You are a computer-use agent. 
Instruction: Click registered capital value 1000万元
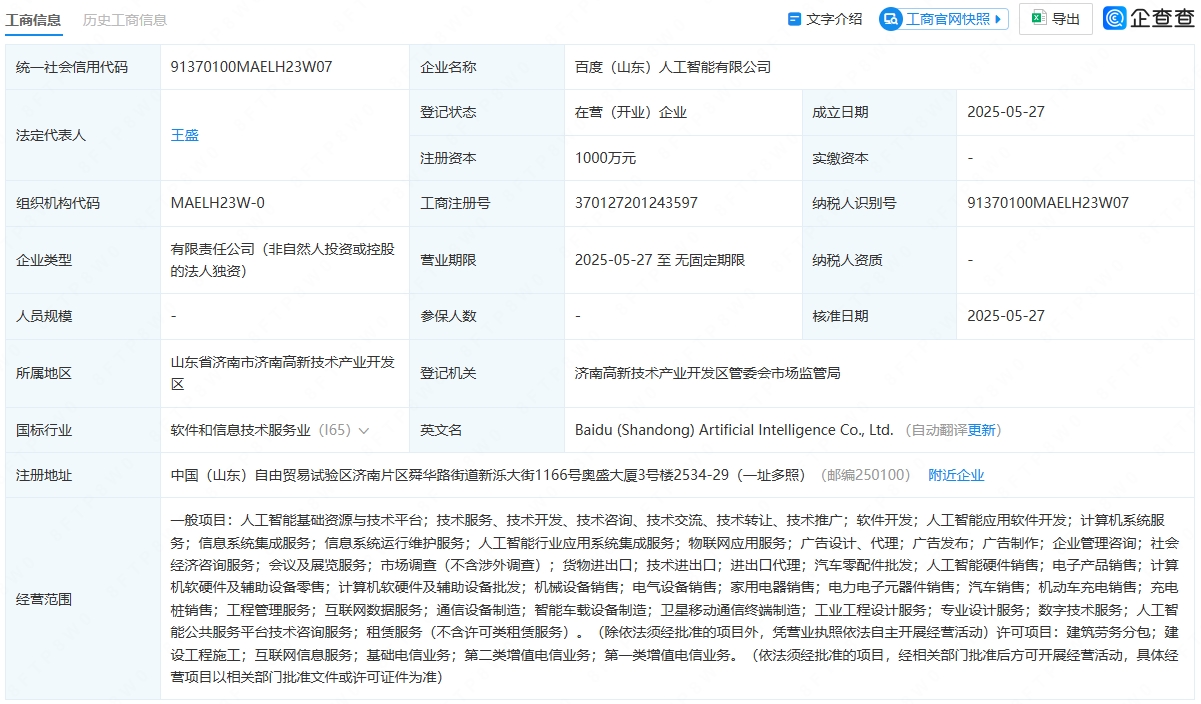point(606,157)
